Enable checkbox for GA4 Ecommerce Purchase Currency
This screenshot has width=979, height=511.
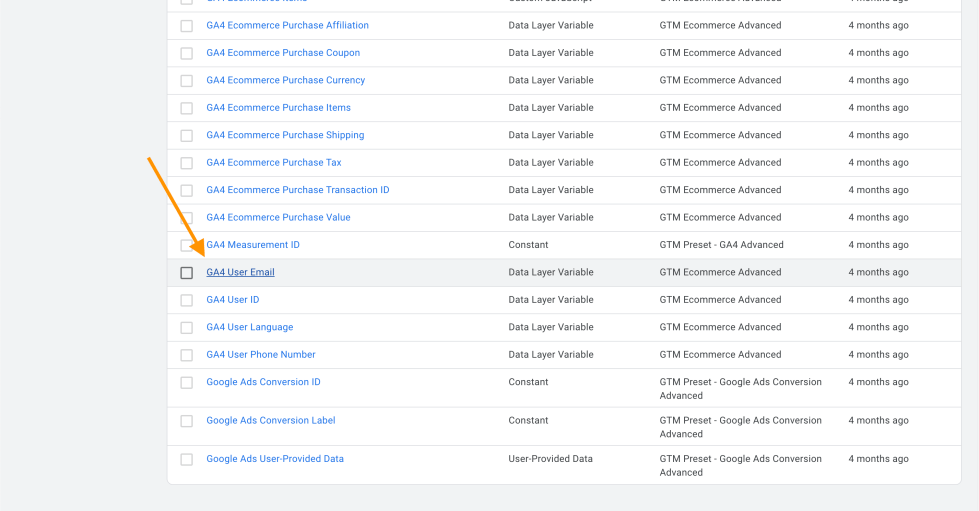pyautogui.click(x=187, y=81)
